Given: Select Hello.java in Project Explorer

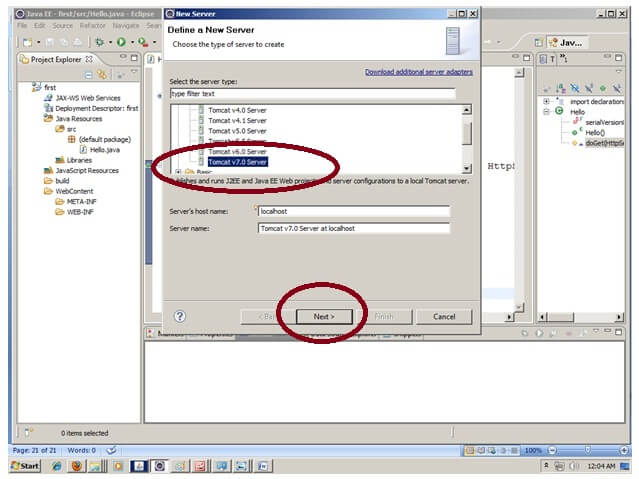Looking at the screenshot, I should click(x=105, y=150).
